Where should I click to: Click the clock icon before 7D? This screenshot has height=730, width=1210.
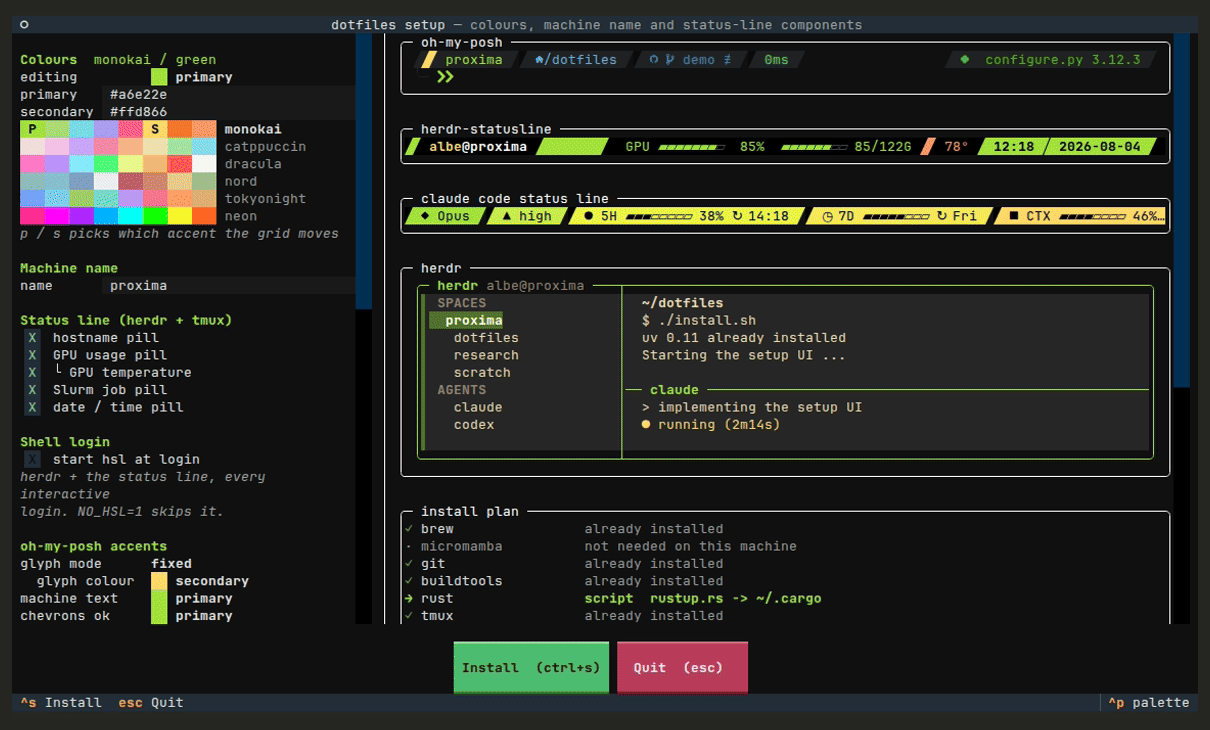pyautogui.click(x=826, y=216)
